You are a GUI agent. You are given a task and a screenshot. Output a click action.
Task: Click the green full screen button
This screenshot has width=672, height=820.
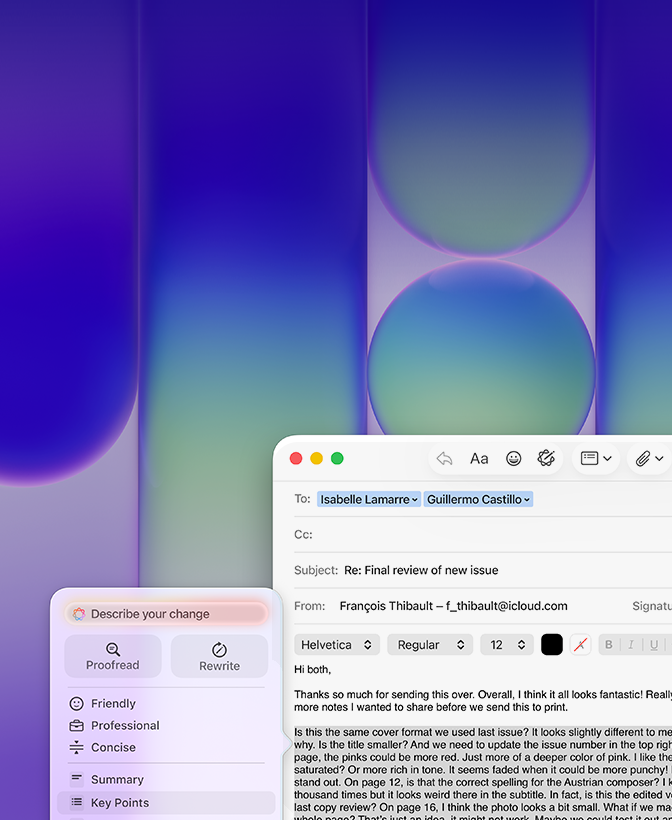coord(337,459)
